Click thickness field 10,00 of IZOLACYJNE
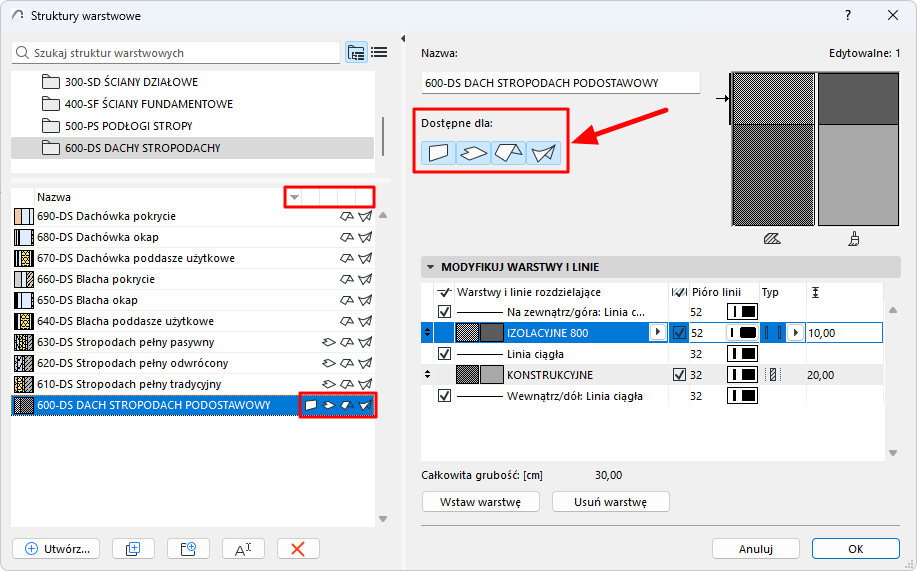The height and width of the screenshot is (571, 917). [x=844, y=333]
